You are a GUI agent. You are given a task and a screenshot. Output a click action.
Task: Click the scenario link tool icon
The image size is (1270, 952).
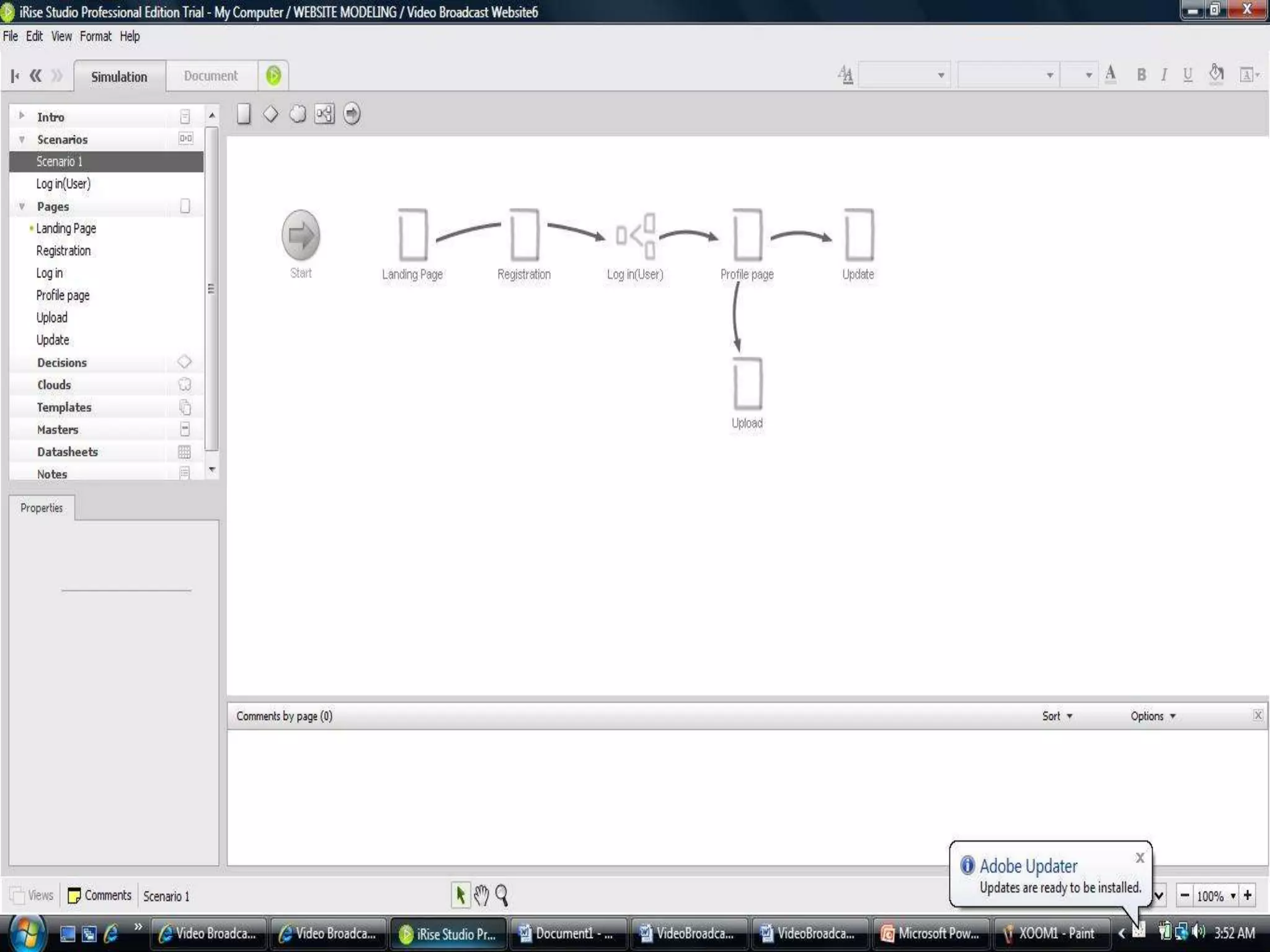[x=324, y=114]
